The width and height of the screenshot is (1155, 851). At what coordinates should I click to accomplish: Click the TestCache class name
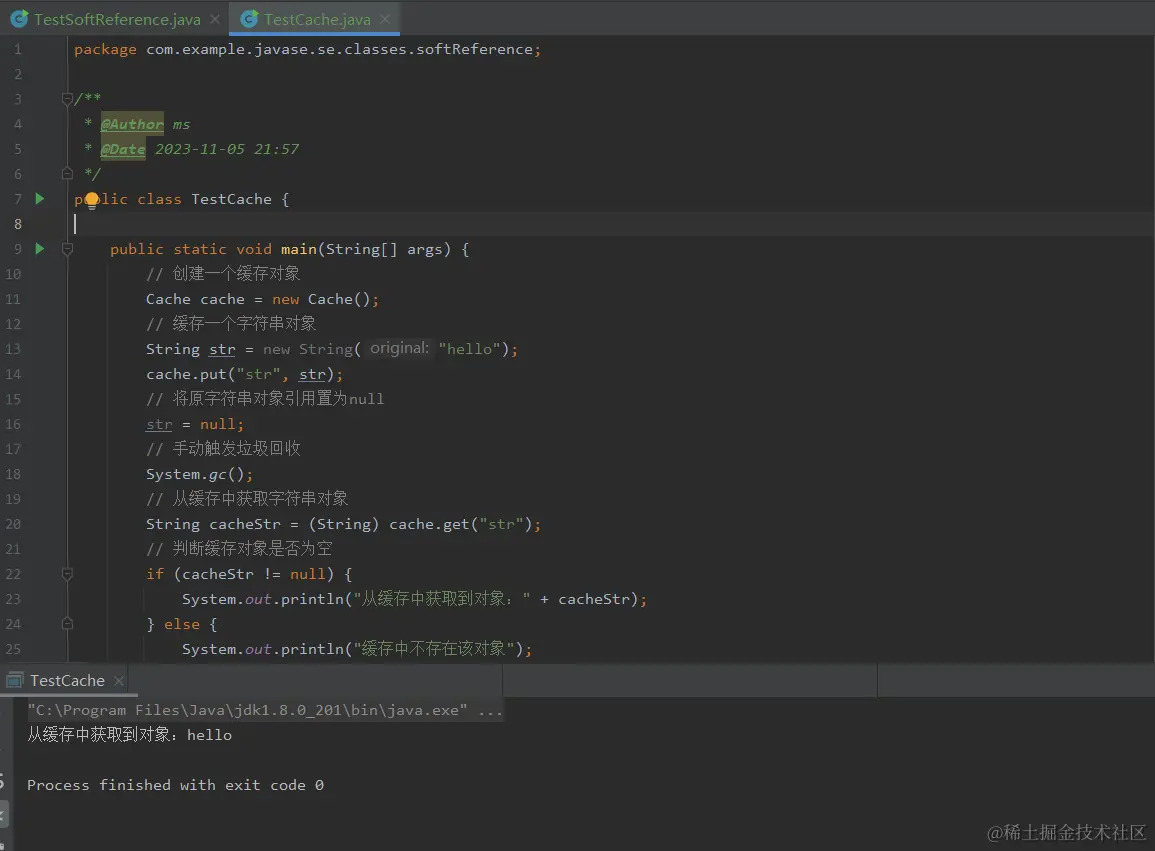231,199
